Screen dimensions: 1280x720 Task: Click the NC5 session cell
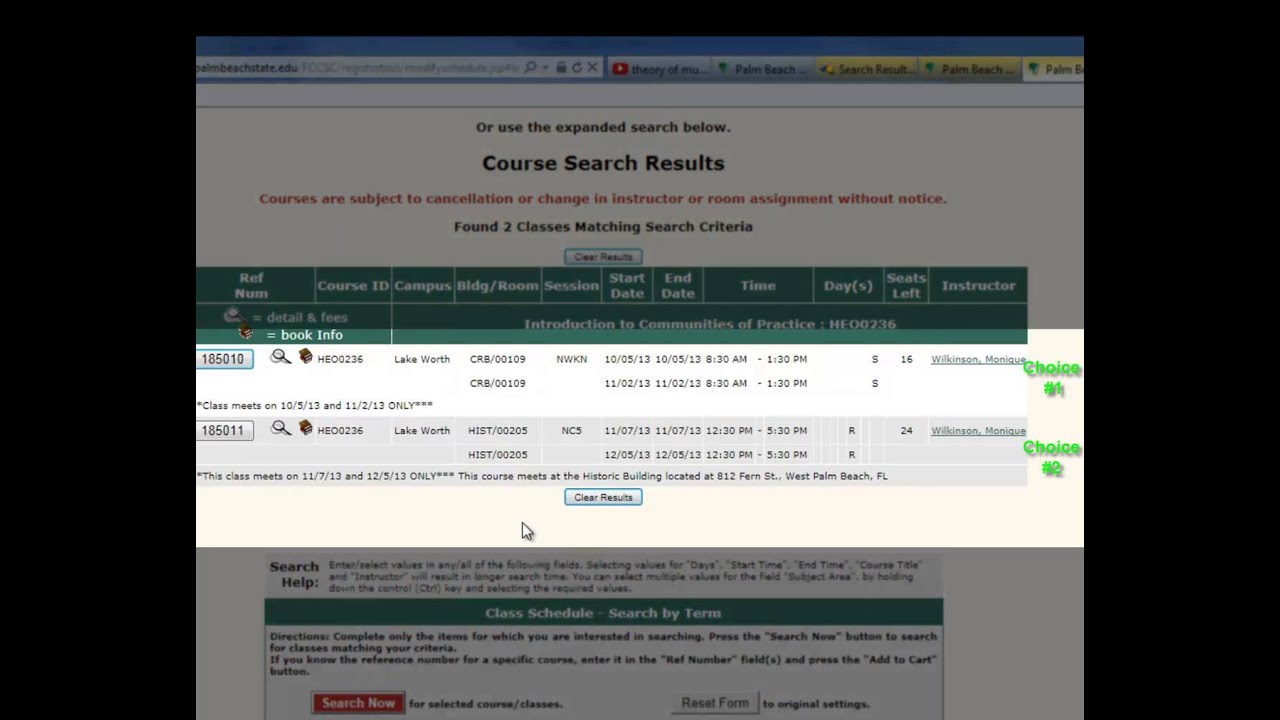point(571,431)
